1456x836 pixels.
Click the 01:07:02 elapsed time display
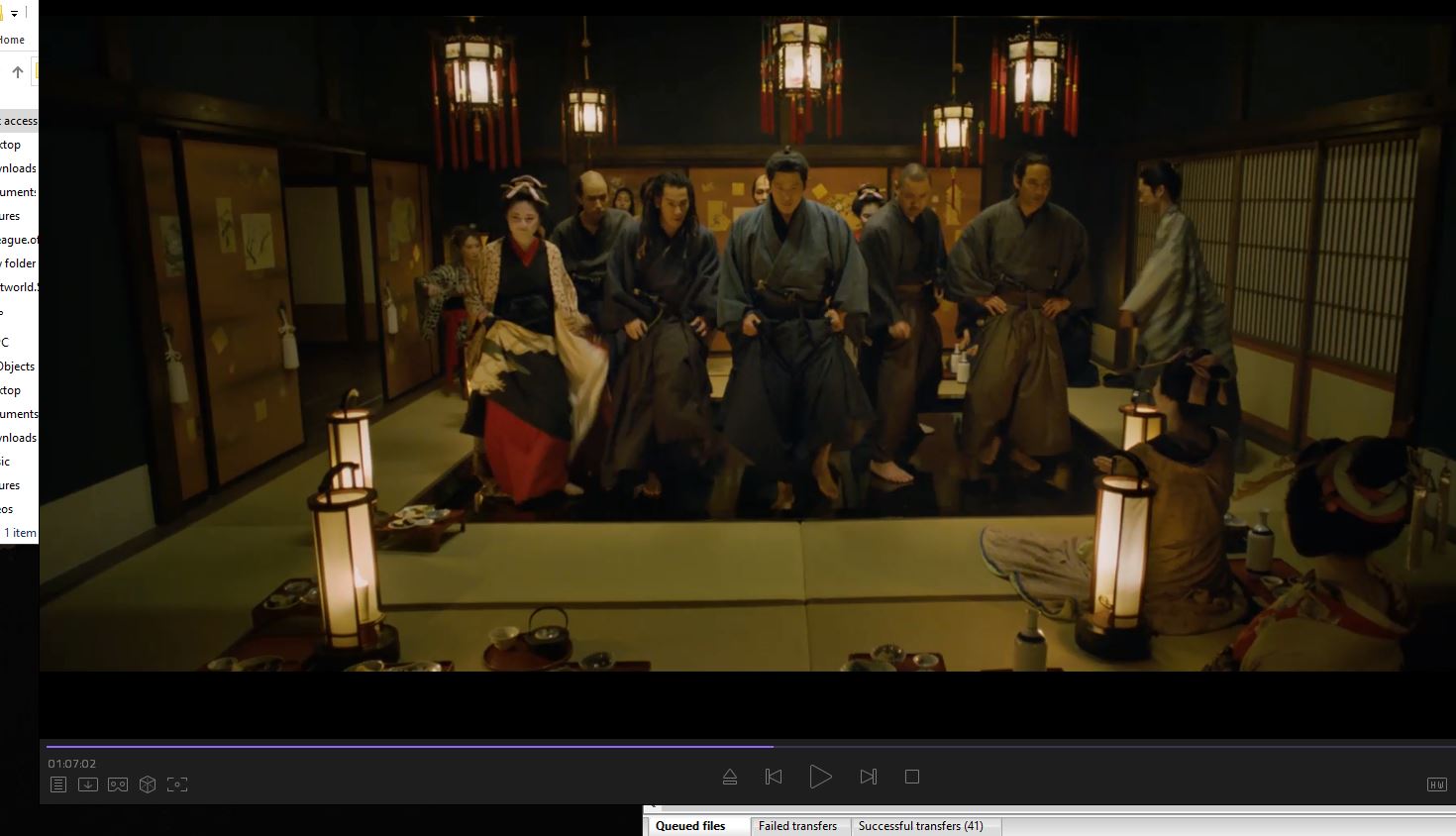[72, 764]
